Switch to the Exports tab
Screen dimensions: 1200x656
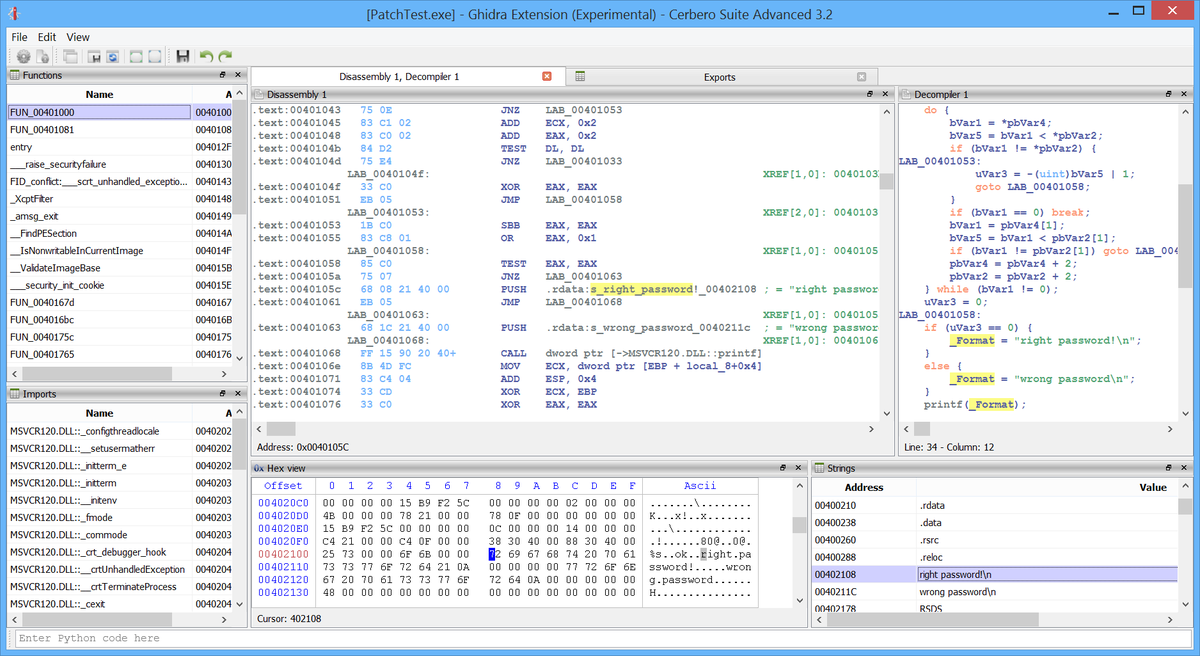pos(719,77)
